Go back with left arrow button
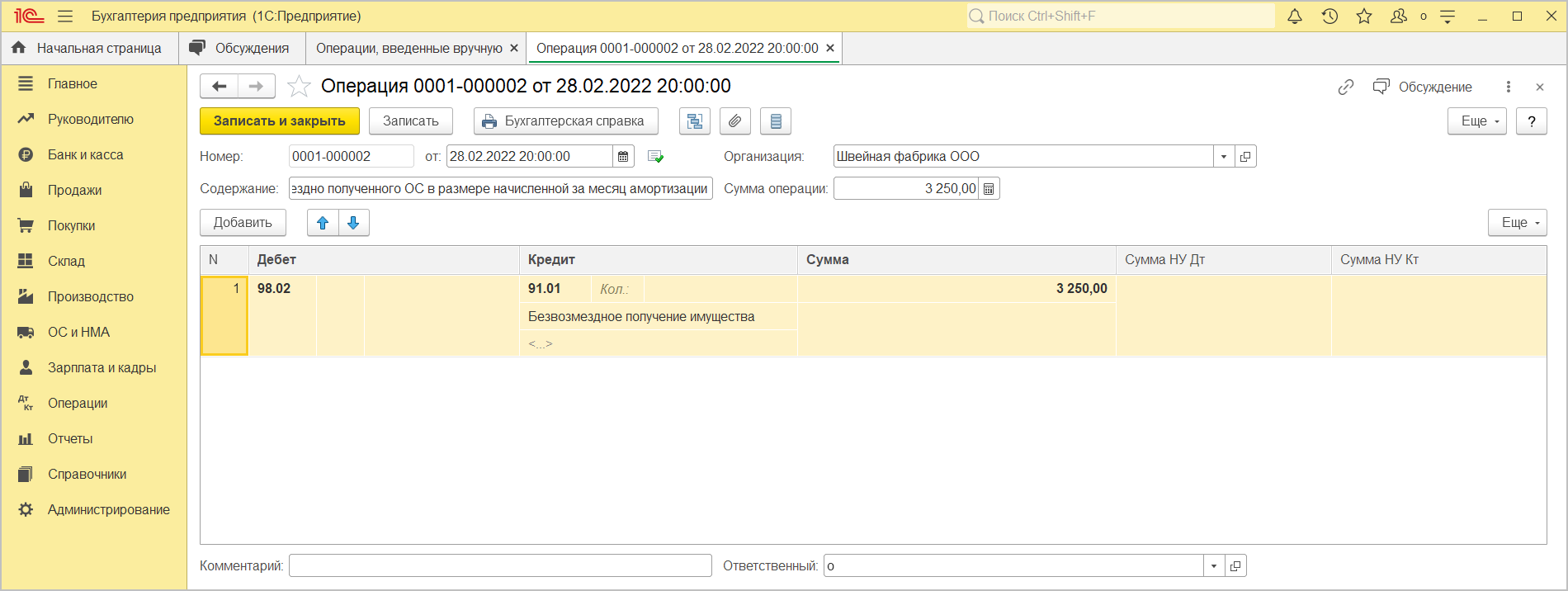This screenshot has width=1568, height=591. click(x=219, y=86)
